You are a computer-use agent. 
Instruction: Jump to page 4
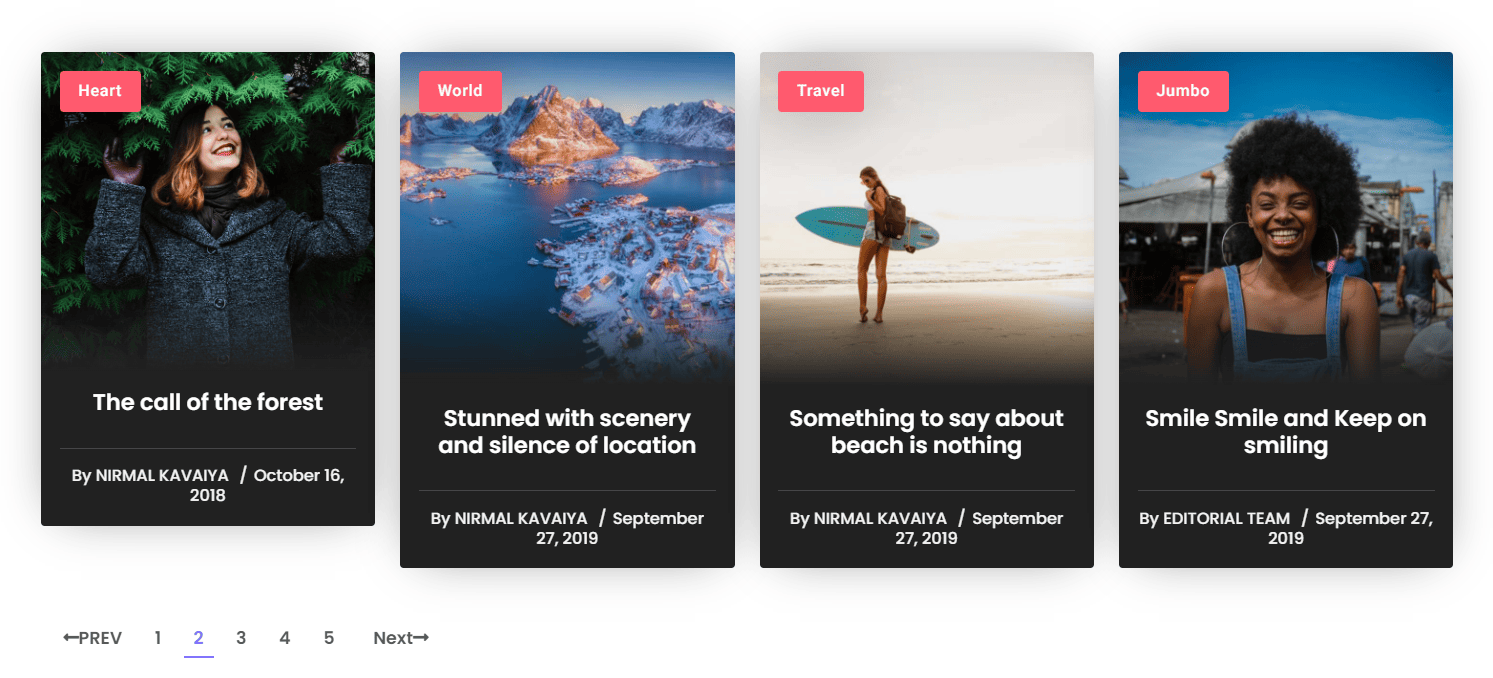point(285,638)
